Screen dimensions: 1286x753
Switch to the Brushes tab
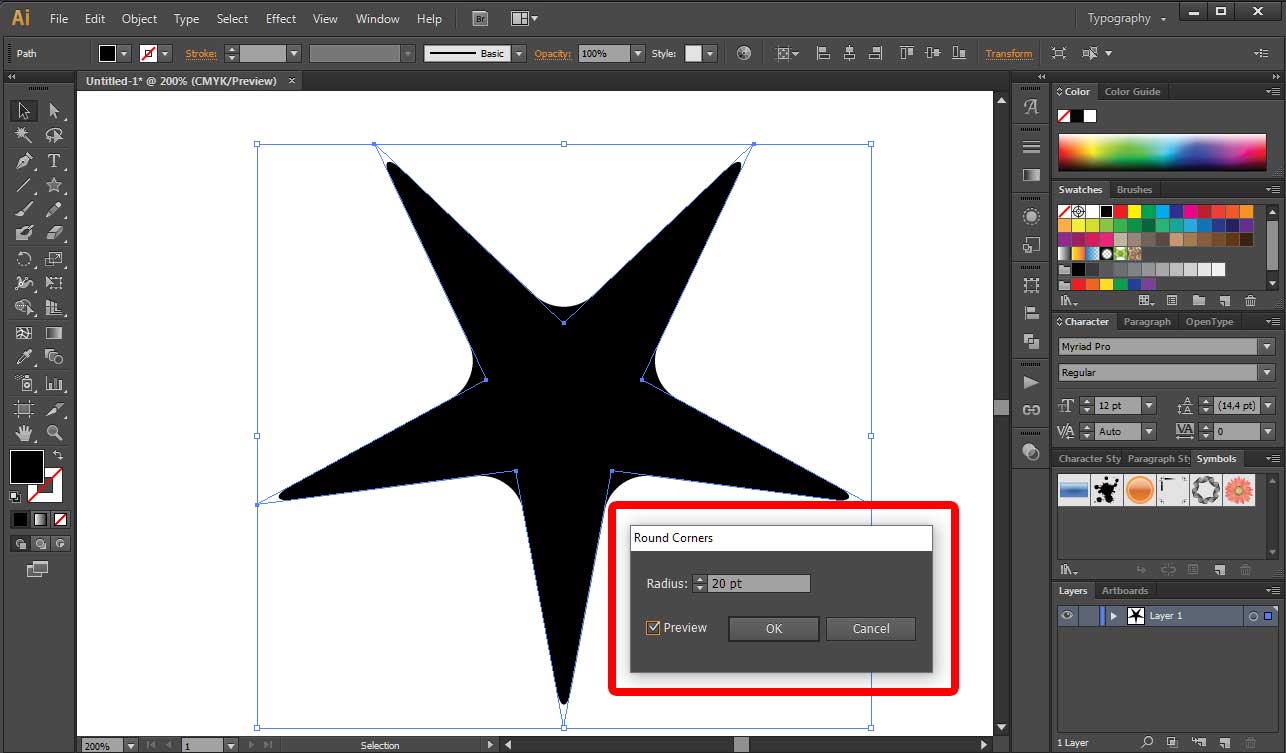(1134, 189)
